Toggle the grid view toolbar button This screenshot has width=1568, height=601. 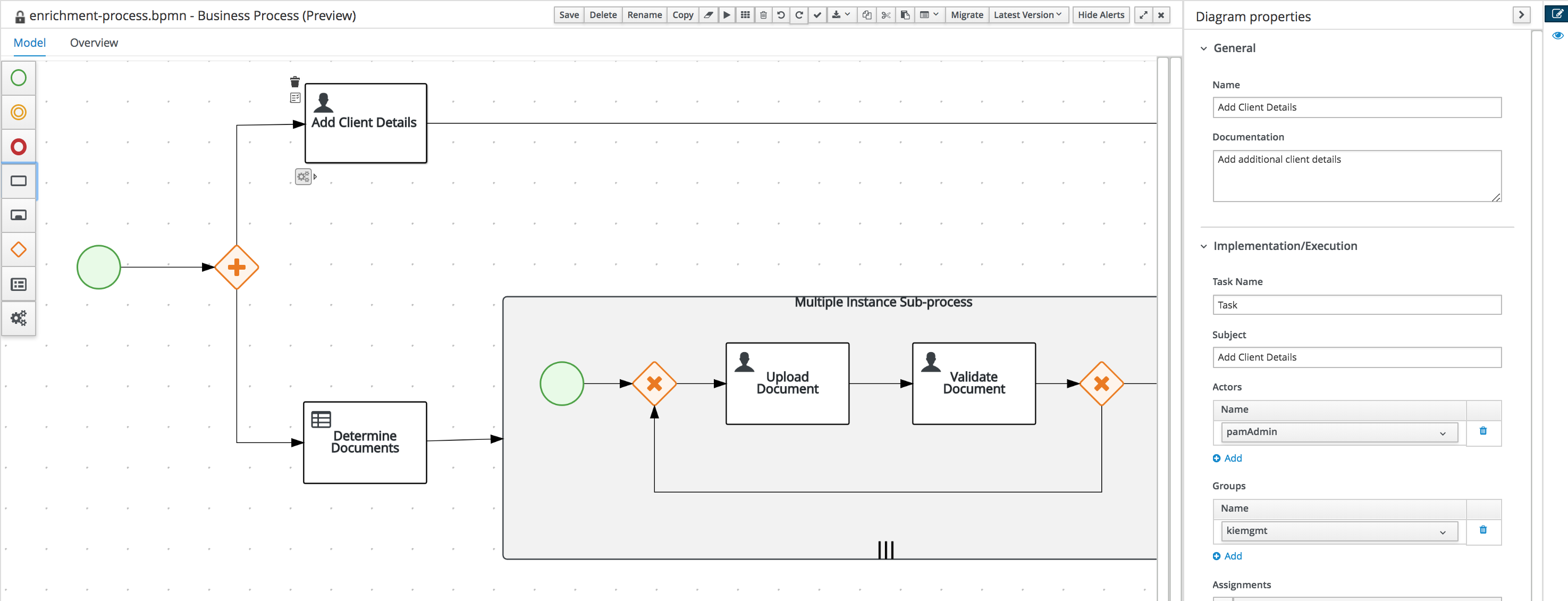click(x=745, y=14)
